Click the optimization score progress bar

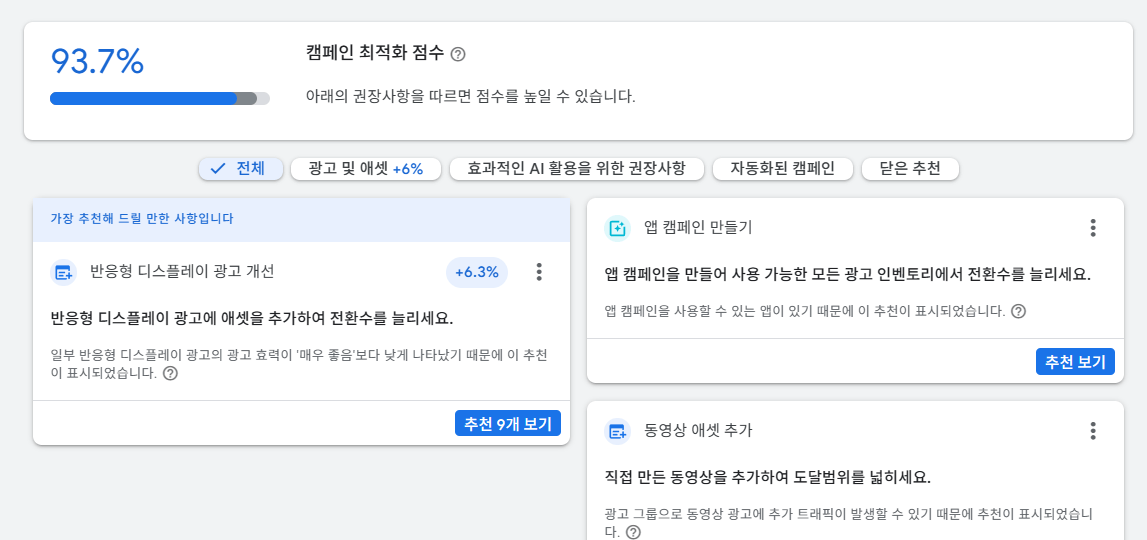(159, 99)
